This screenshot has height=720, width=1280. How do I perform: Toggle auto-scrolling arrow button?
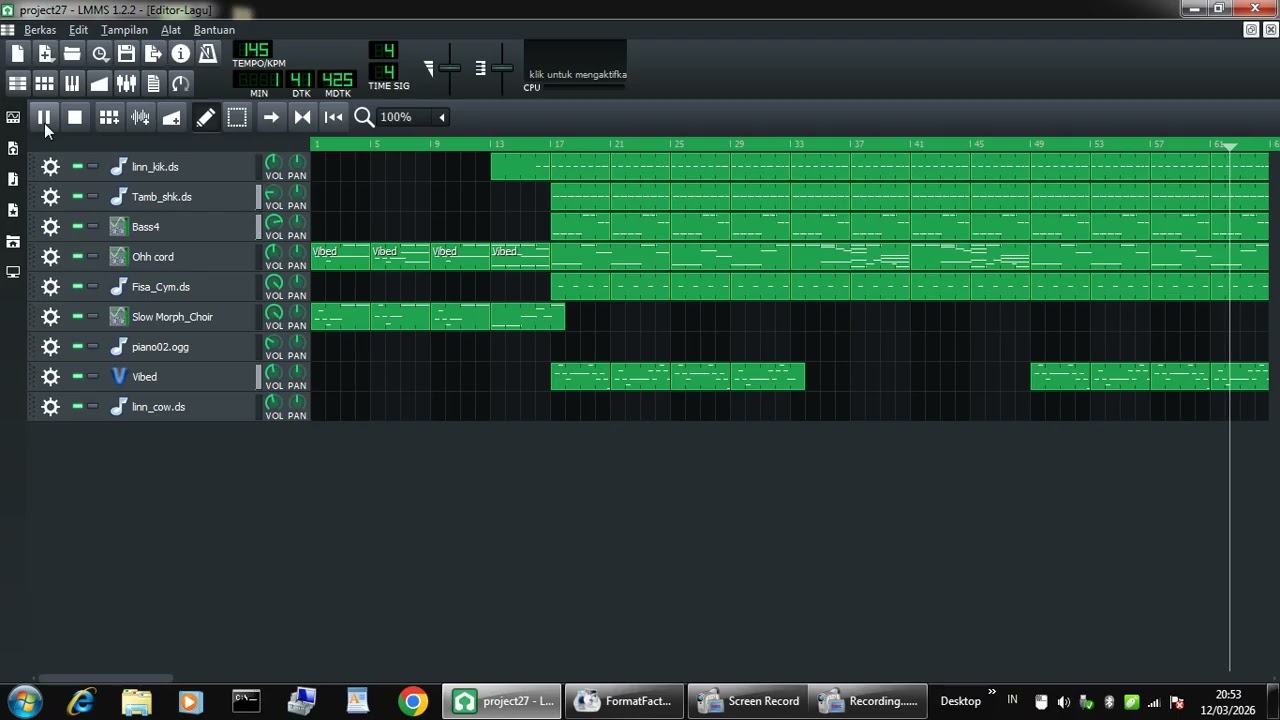[x=271, y=117]
